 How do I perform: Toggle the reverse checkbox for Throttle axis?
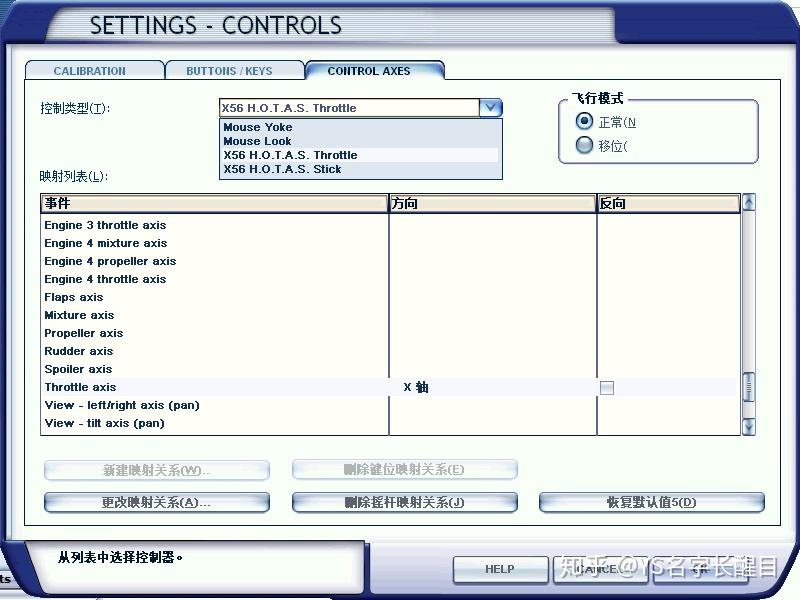(607, 387)
